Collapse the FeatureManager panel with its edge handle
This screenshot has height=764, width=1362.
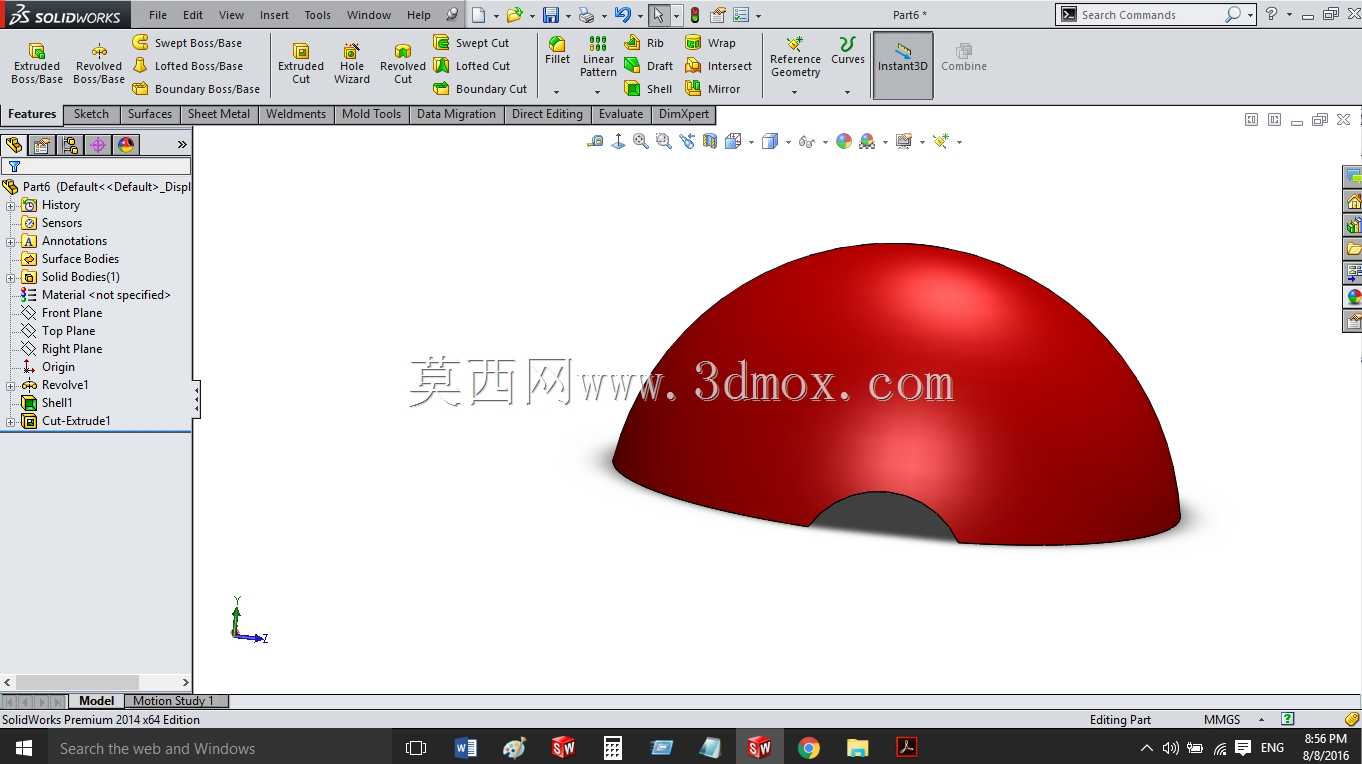[x=197, y=400]
